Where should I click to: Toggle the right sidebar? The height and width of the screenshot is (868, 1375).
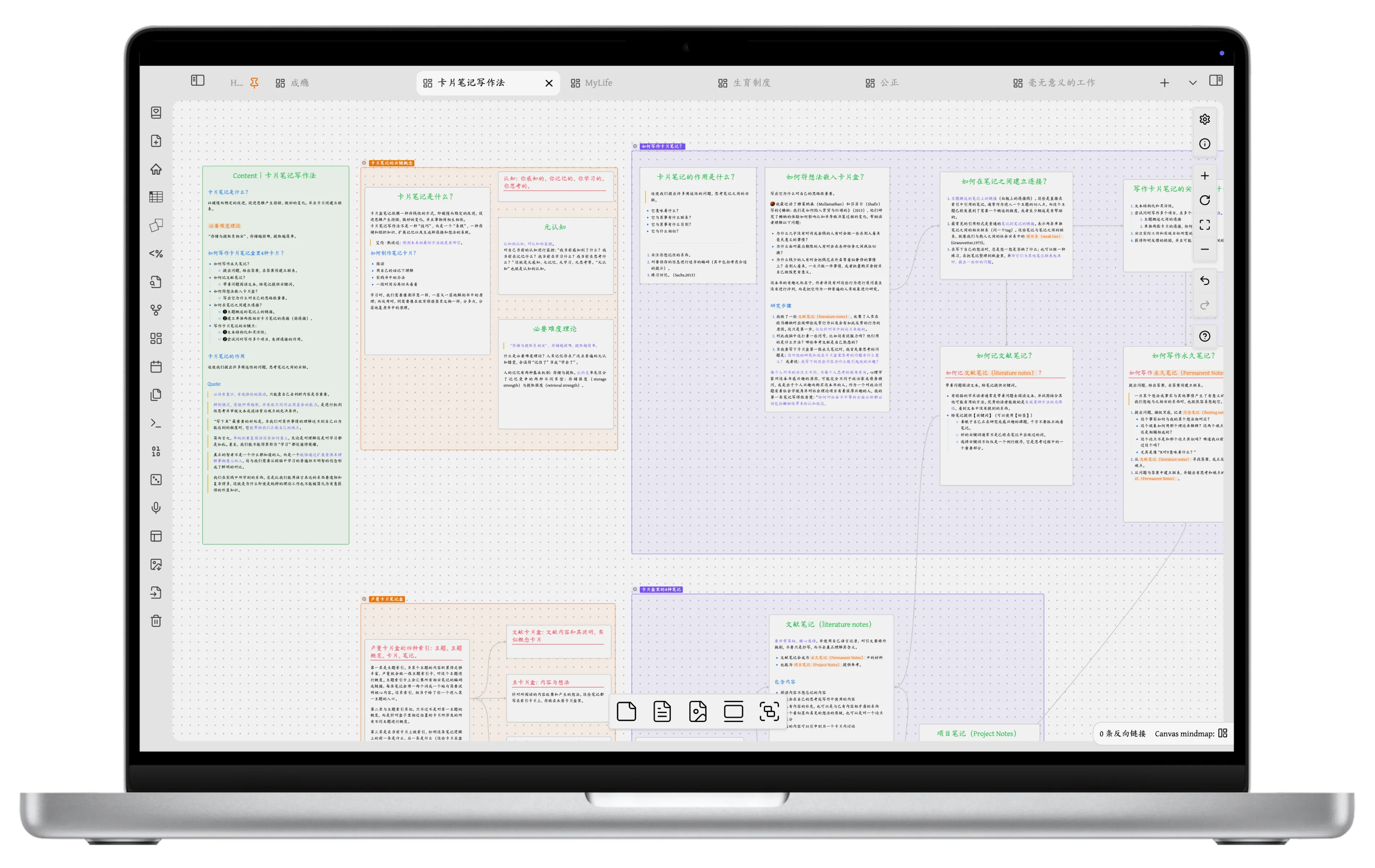(1216, 80)
